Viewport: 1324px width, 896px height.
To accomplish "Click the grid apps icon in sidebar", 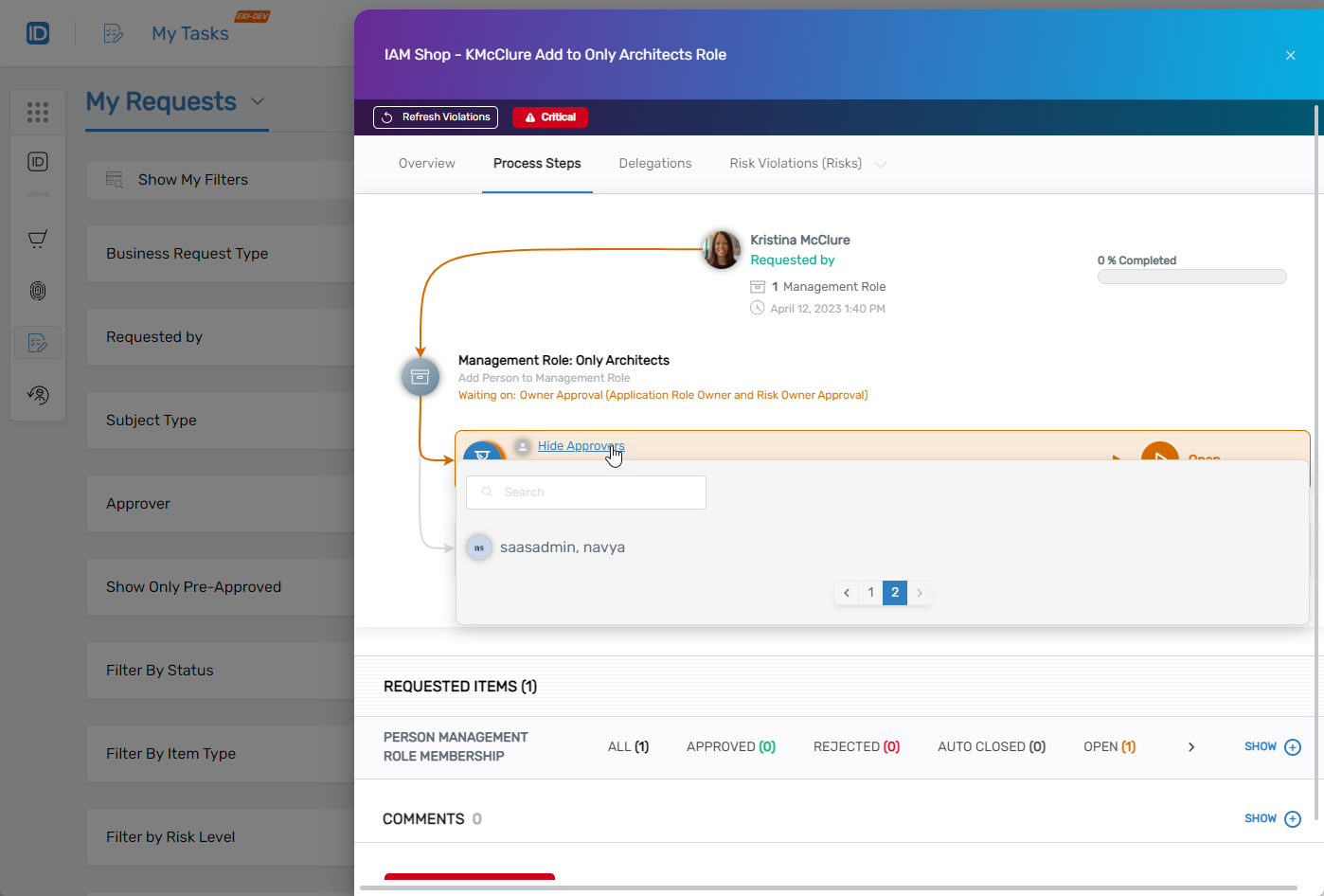I will point(38,113).
